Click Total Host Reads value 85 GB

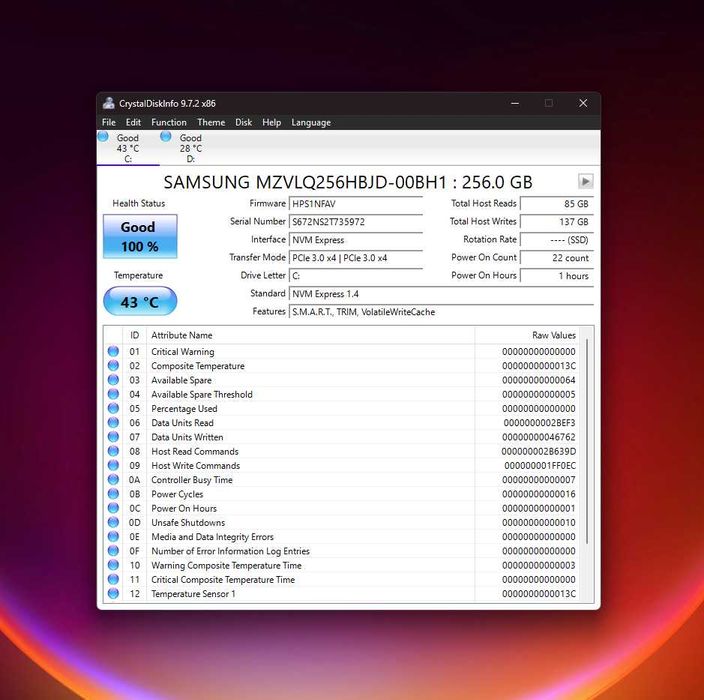[x=557, y=204]
